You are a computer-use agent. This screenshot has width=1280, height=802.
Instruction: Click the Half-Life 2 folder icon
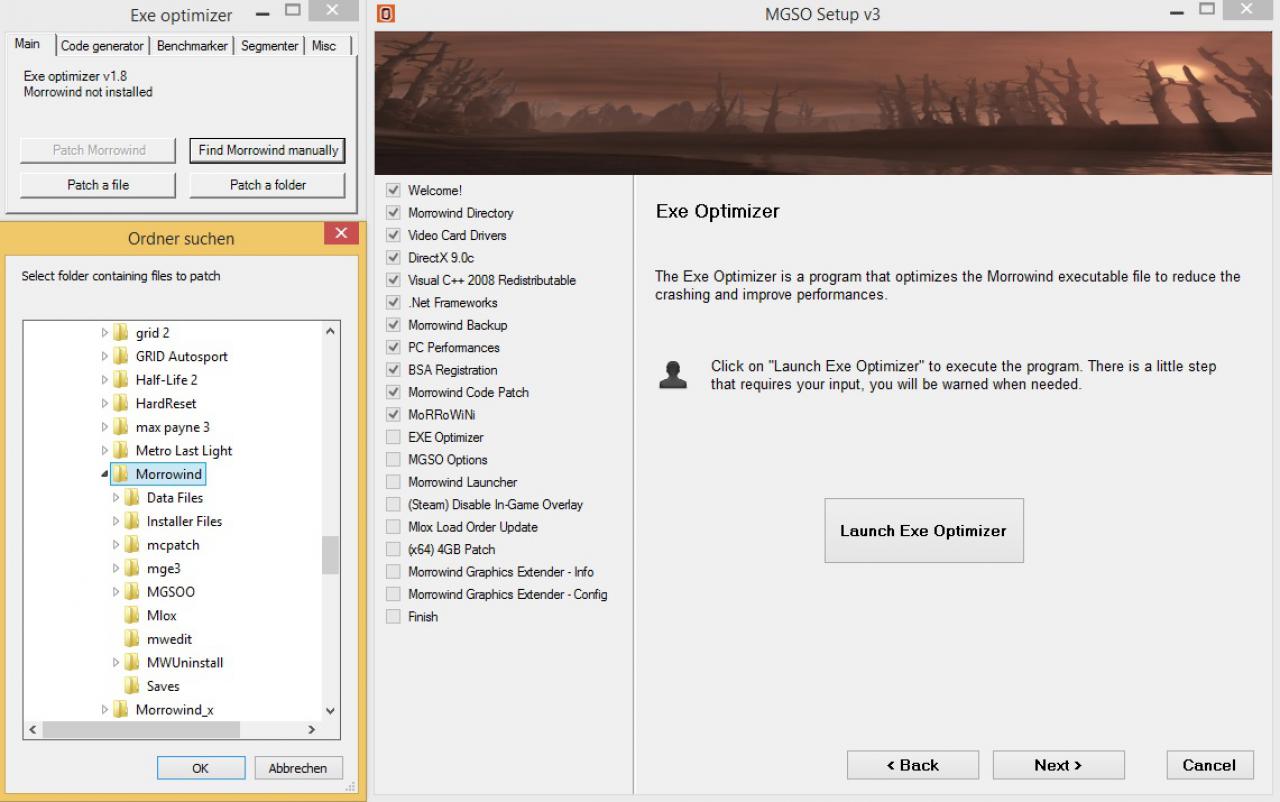(x=121, y=380)
